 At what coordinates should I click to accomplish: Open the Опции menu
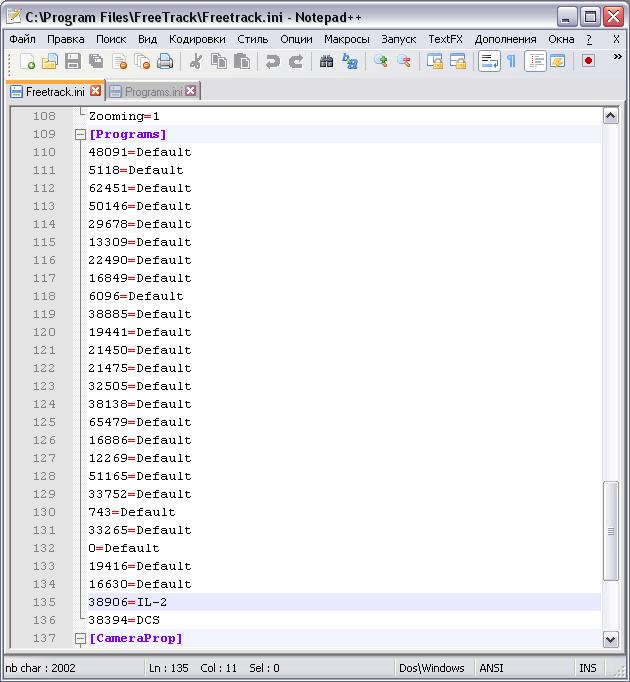coord(296,39)
